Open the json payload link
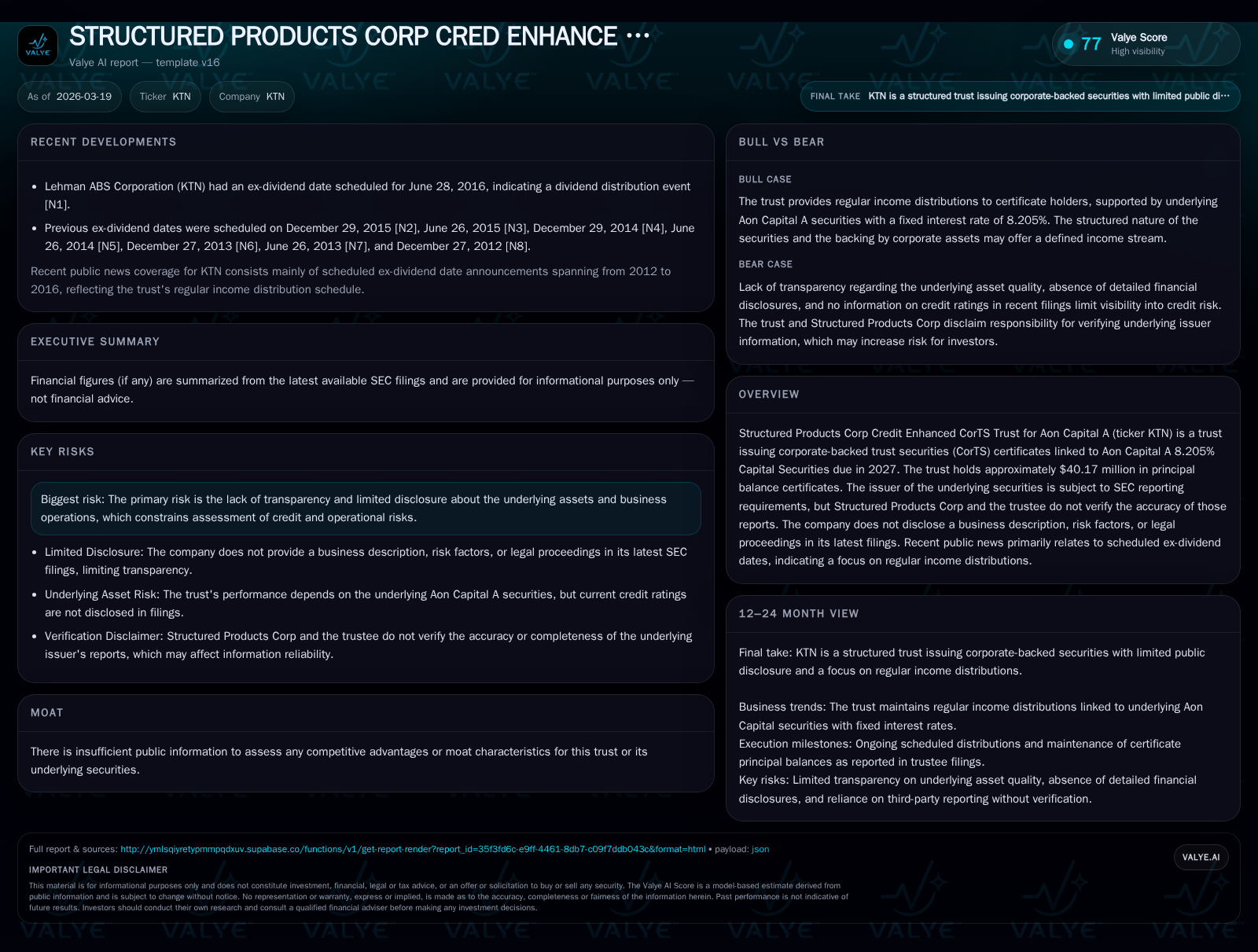1258x952 pixels. 760,849
